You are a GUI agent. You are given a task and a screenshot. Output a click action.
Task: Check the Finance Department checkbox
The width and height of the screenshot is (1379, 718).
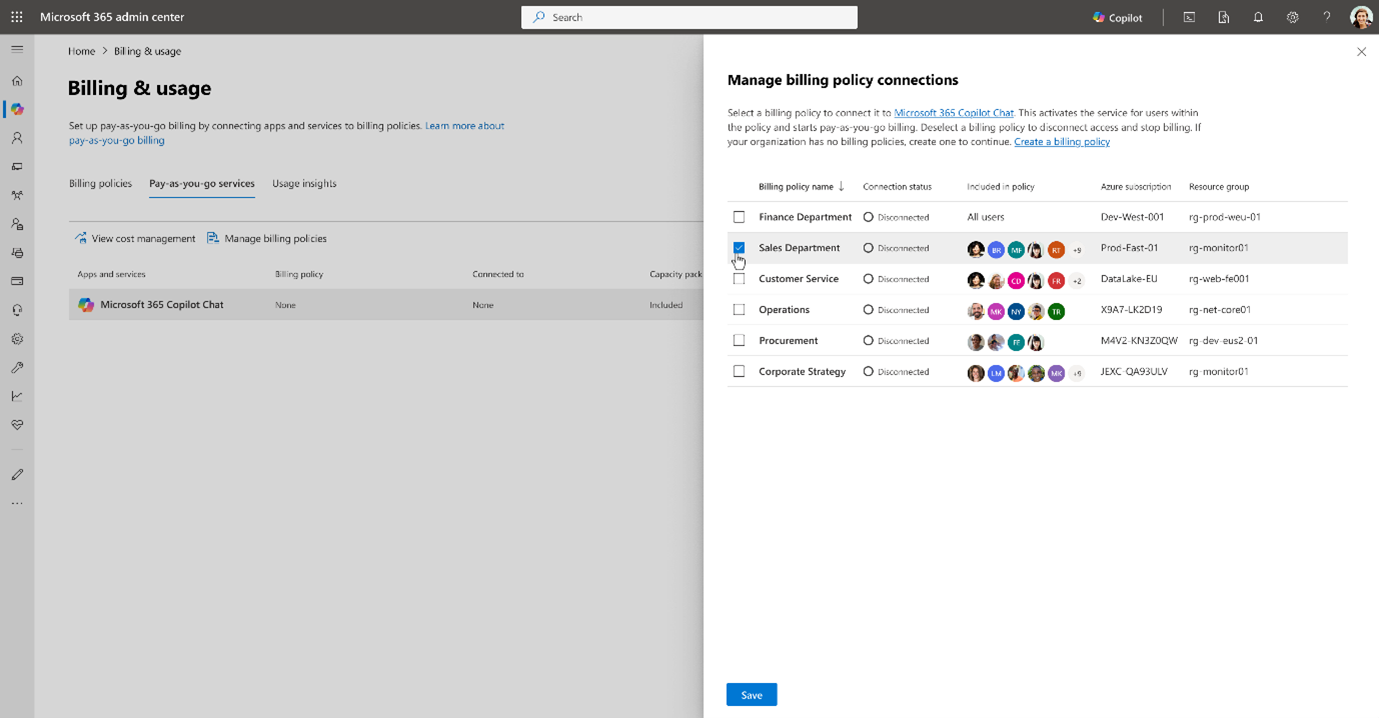pyautogui.click(x=739, y=217)
